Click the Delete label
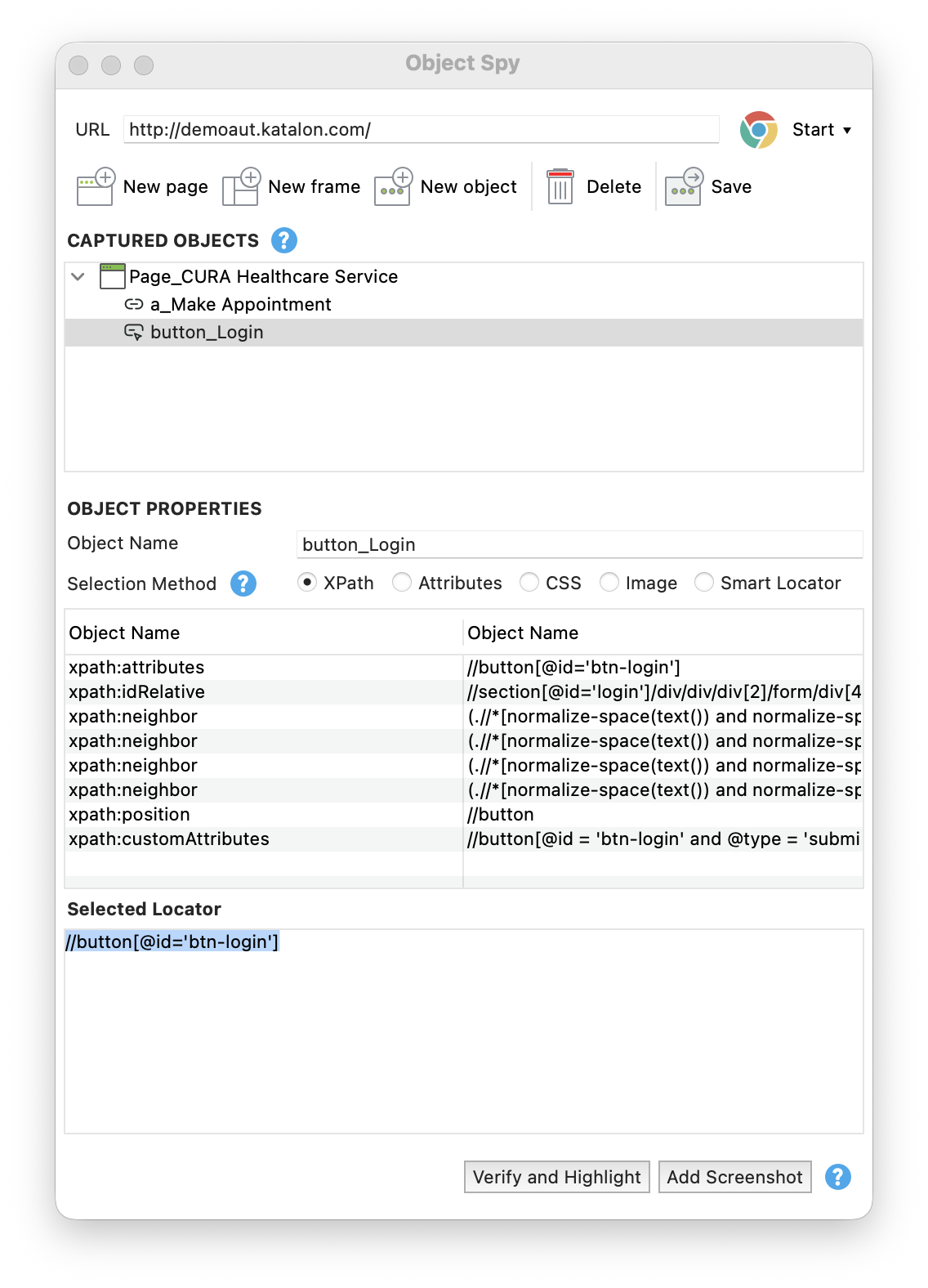928x1288 pixels. pos(614,187)
